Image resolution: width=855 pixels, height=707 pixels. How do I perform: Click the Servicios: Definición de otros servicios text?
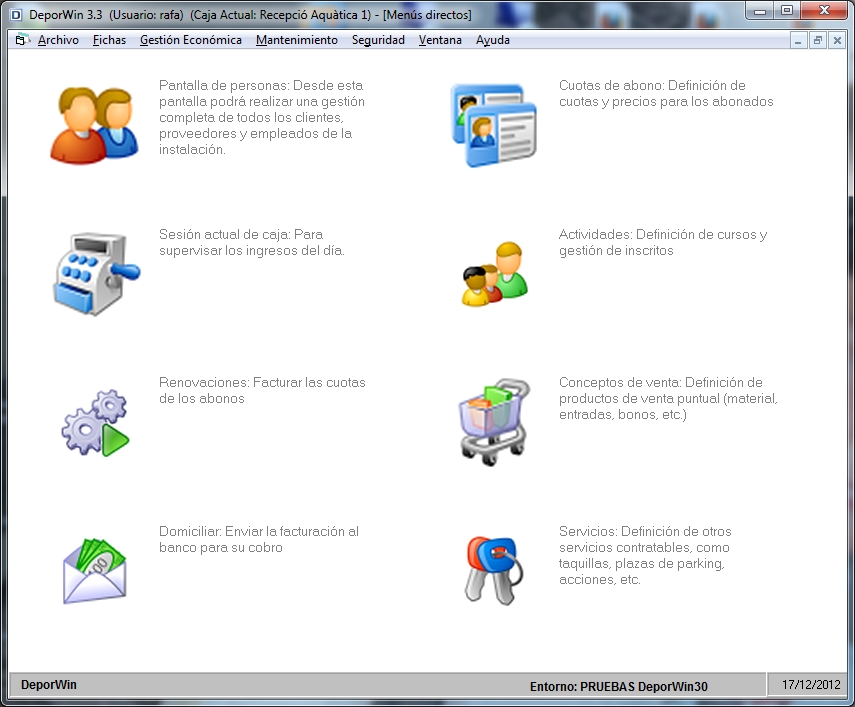[645, 555]
